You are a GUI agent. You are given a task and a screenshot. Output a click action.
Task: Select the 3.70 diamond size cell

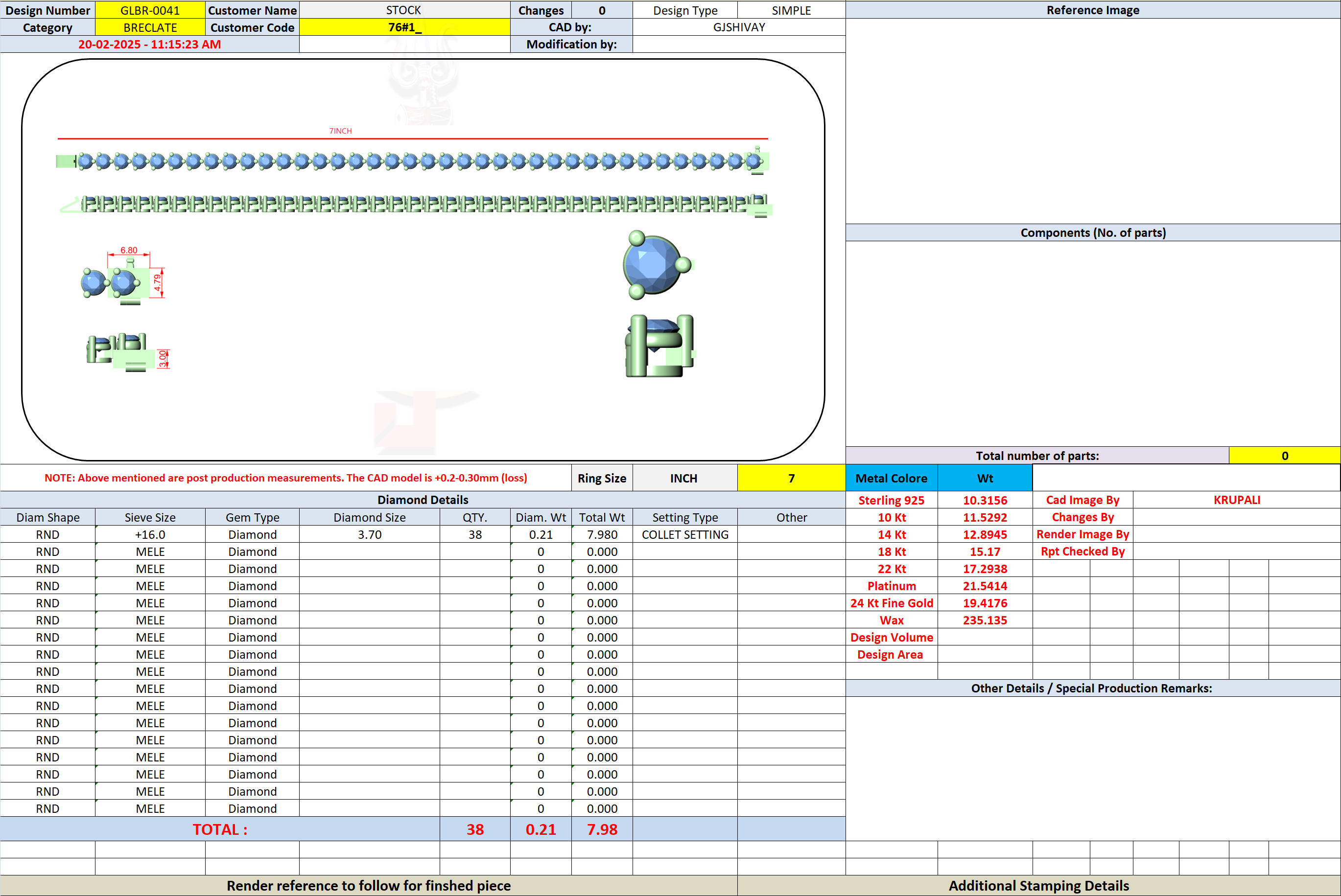click(369, 534)
